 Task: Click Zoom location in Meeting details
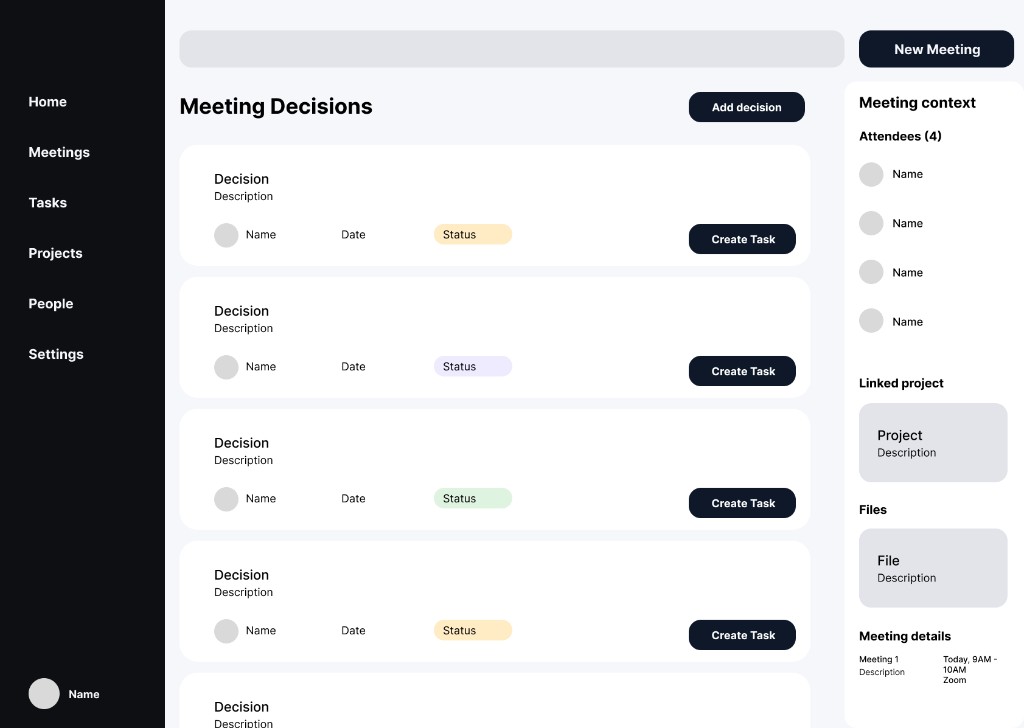point(954,680)
